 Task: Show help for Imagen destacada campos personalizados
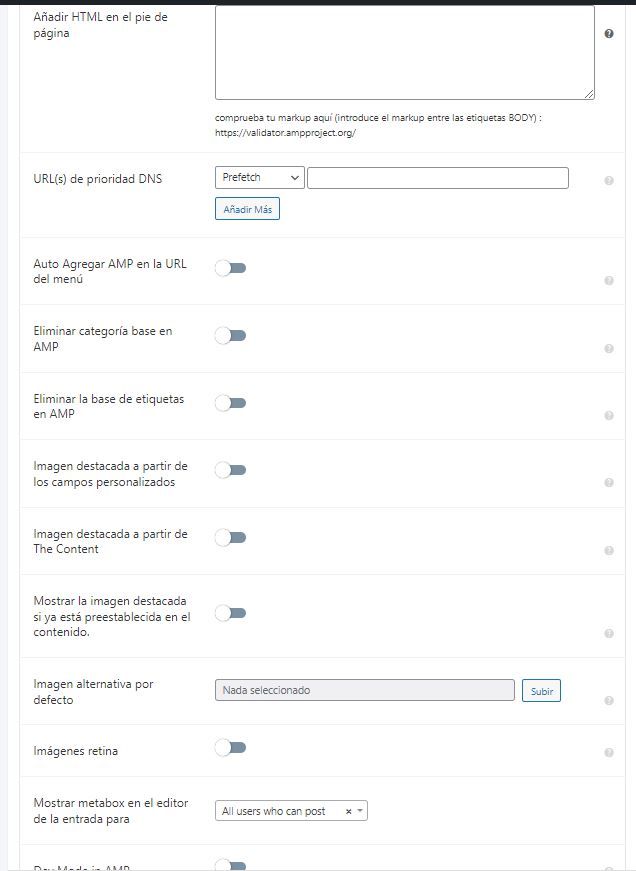tap(609, 482)
